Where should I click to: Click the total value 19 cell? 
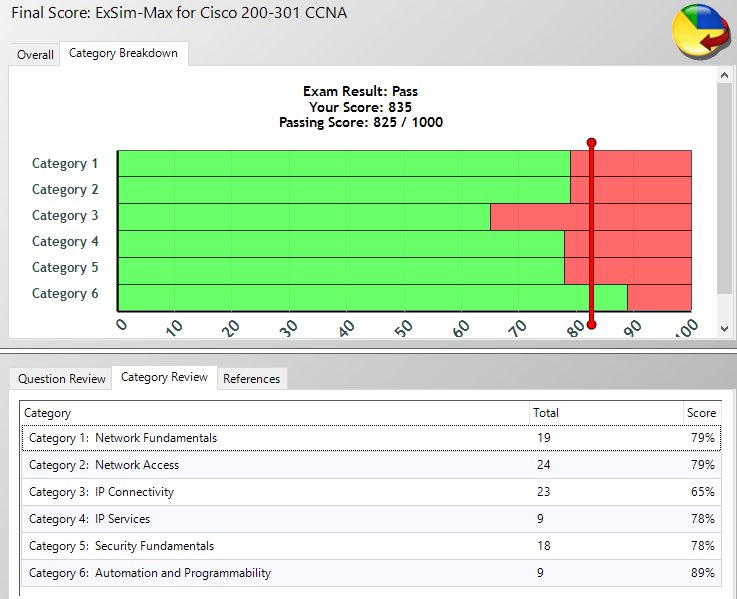point(544,438)
